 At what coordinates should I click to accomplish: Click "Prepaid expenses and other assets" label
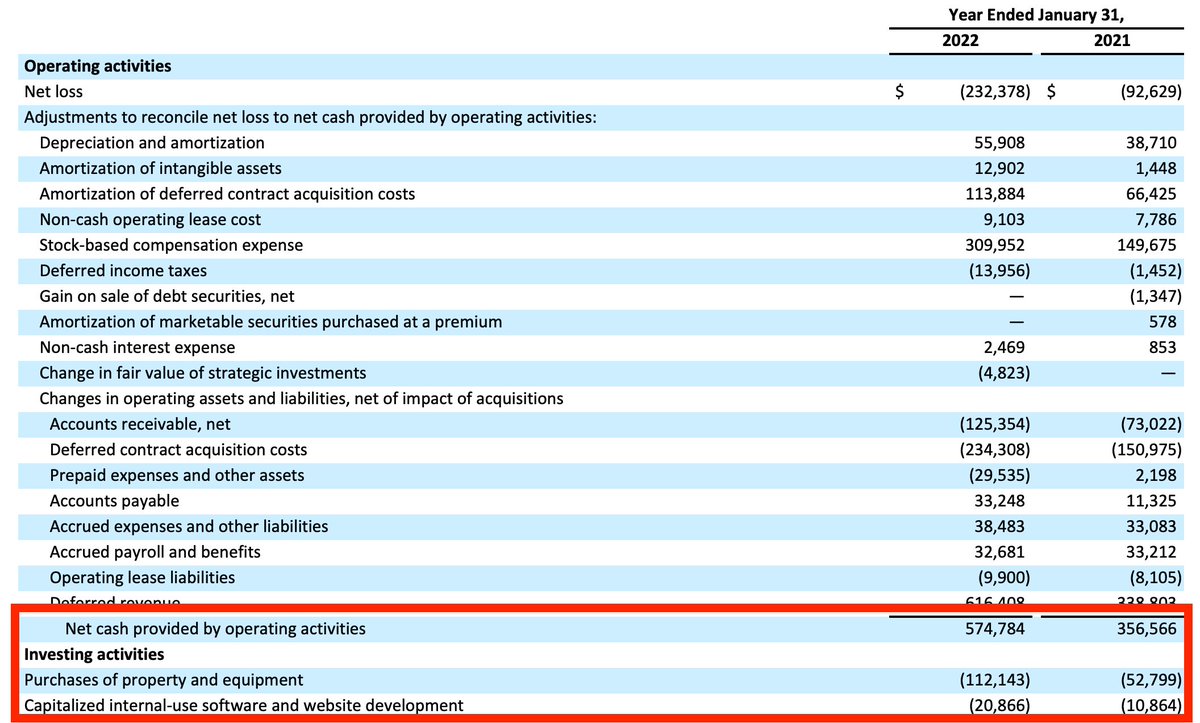[177, 475]
